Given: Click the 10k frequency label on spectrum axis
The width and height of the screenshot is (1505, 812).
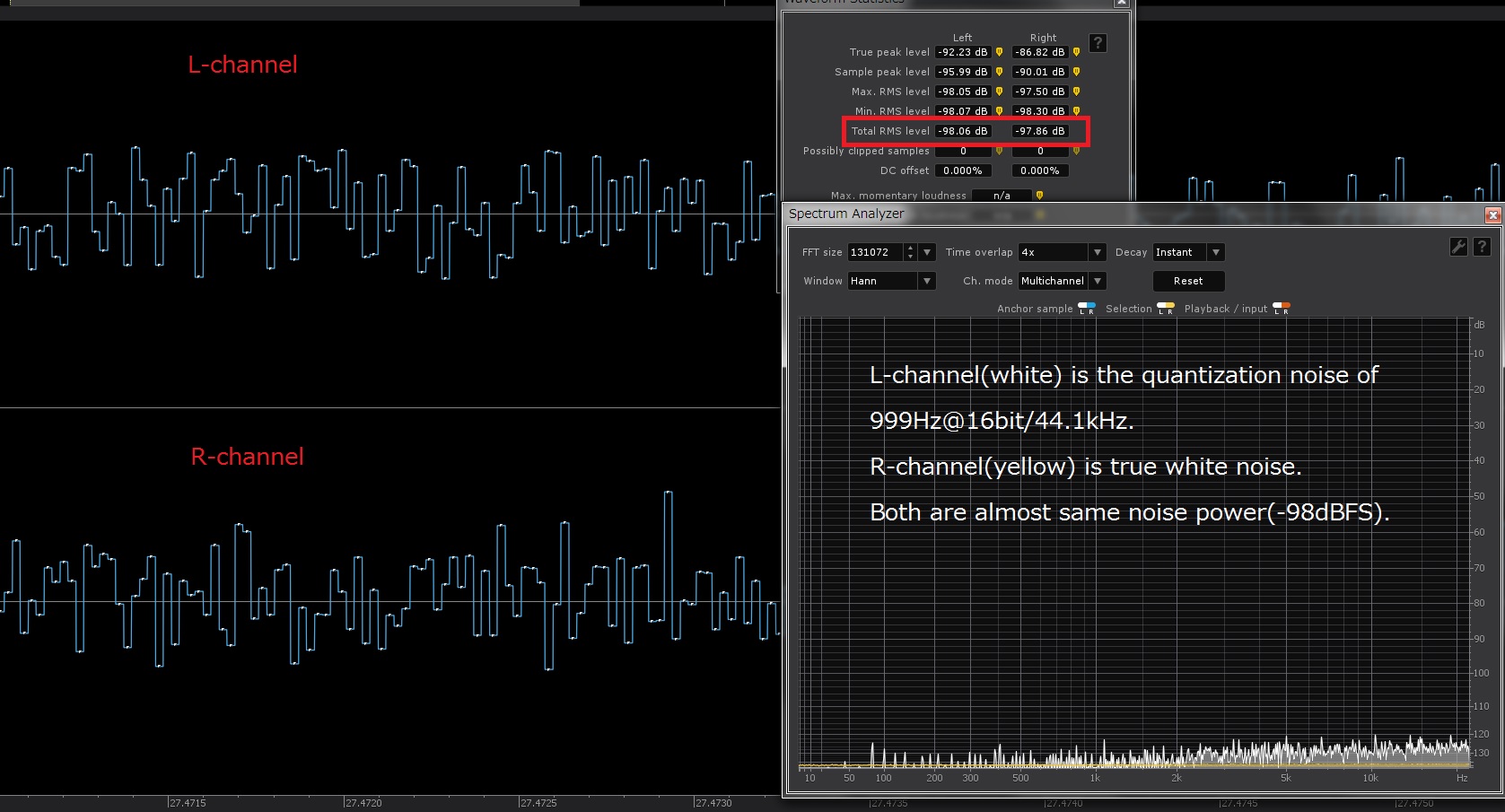Looking at the screenshot, I should (1370, 778).
